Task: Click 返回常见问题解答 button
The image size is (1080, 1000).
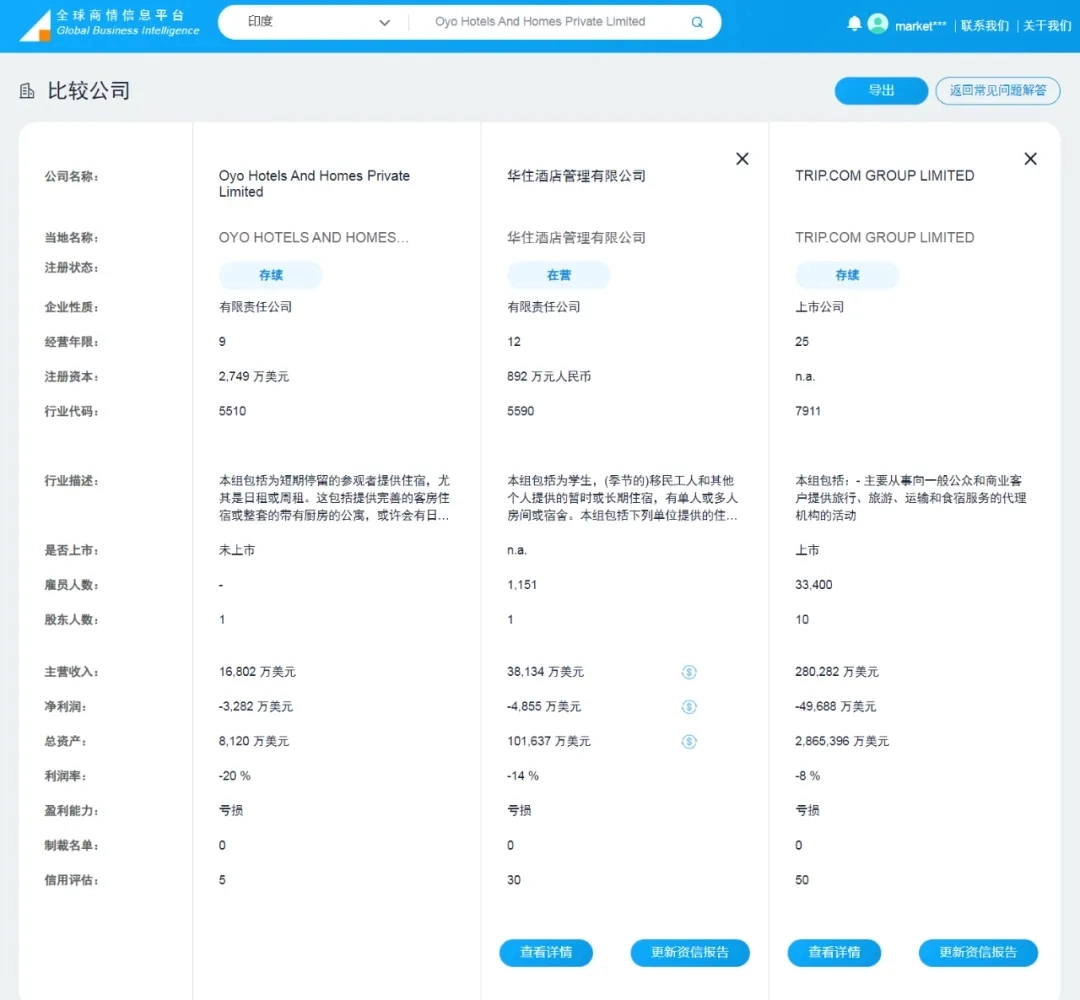Action: click(x=997, y=91)
